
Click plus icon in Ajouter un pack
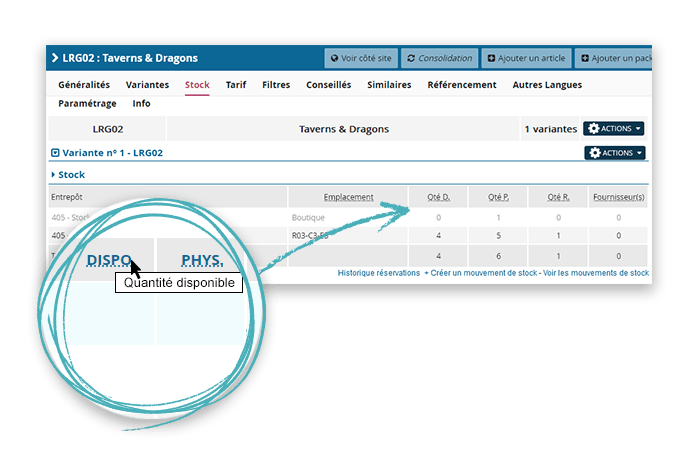(x=585, y=58)
